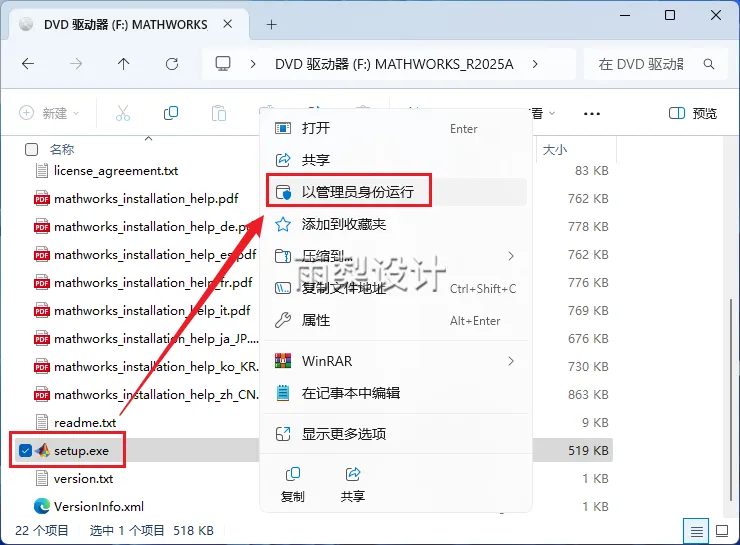This screenshot has height=545, width=740.
Task: Switch to large thumbnails view icon
Action: pyautogui.click(x=722, y=531)
